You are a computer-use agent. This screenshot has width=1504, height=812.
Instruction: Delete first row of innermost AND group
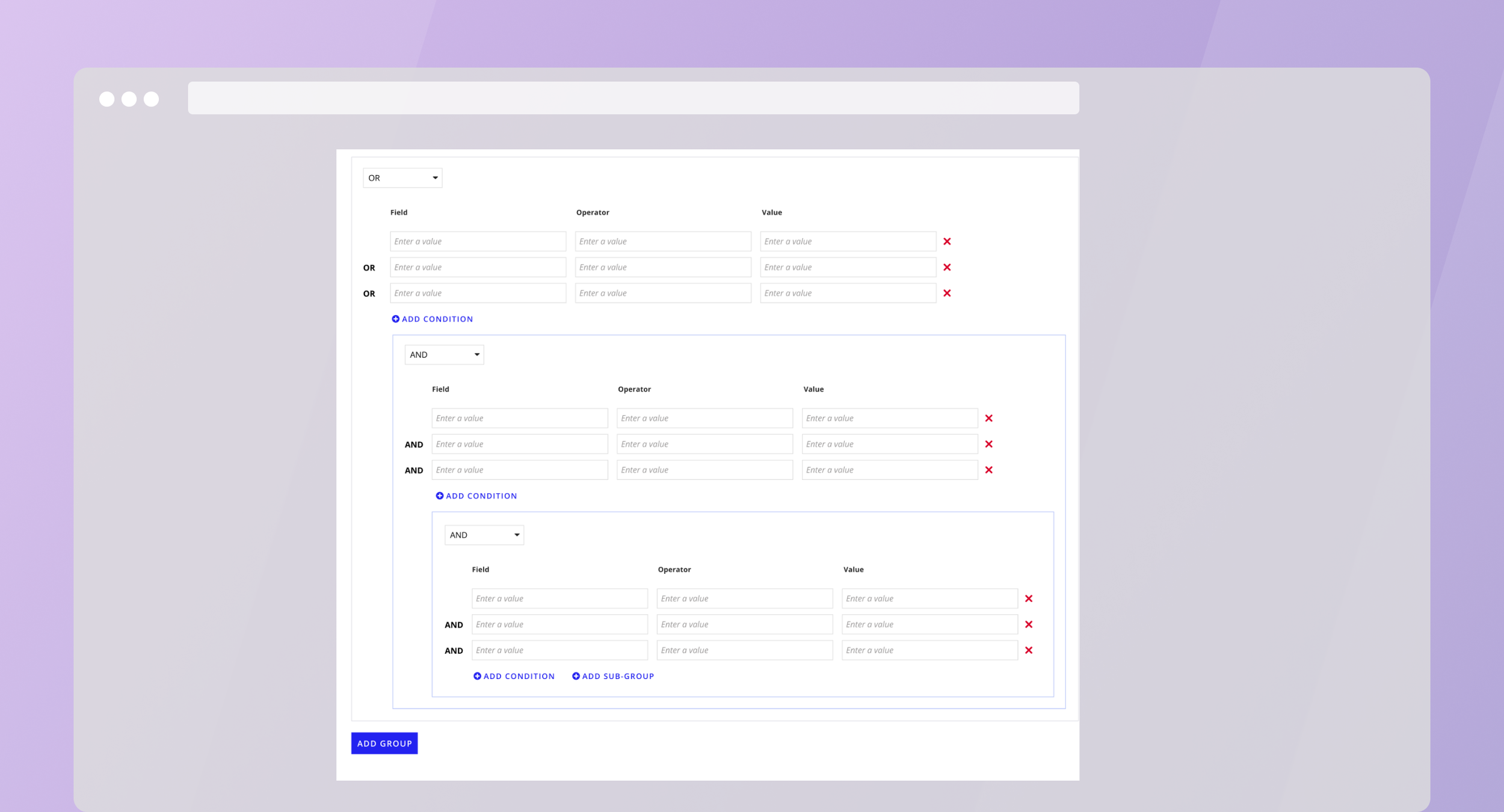pos(1029,598)
